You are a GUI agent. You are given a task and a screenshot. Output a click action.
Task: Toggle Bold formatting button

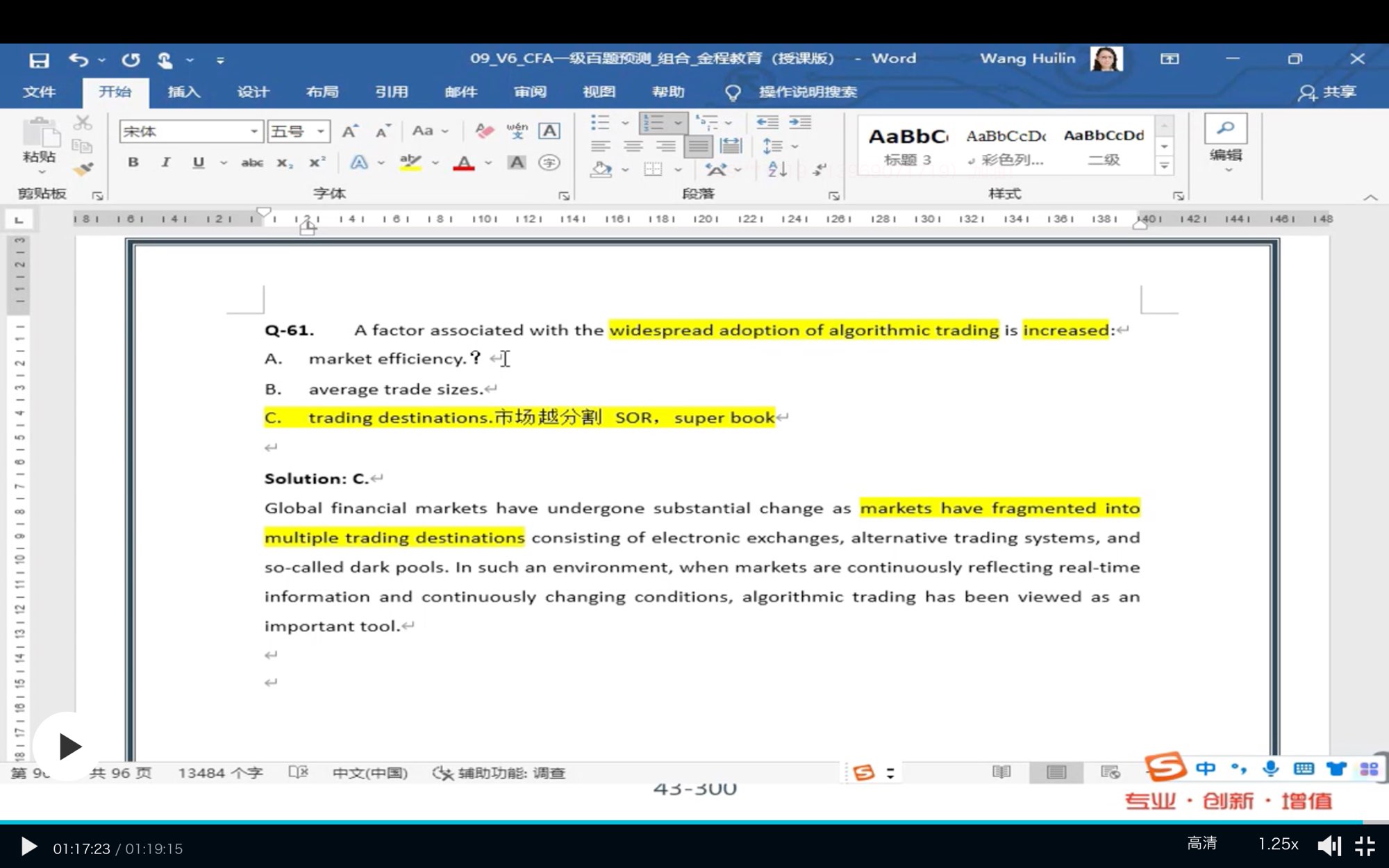coord(133,162)
